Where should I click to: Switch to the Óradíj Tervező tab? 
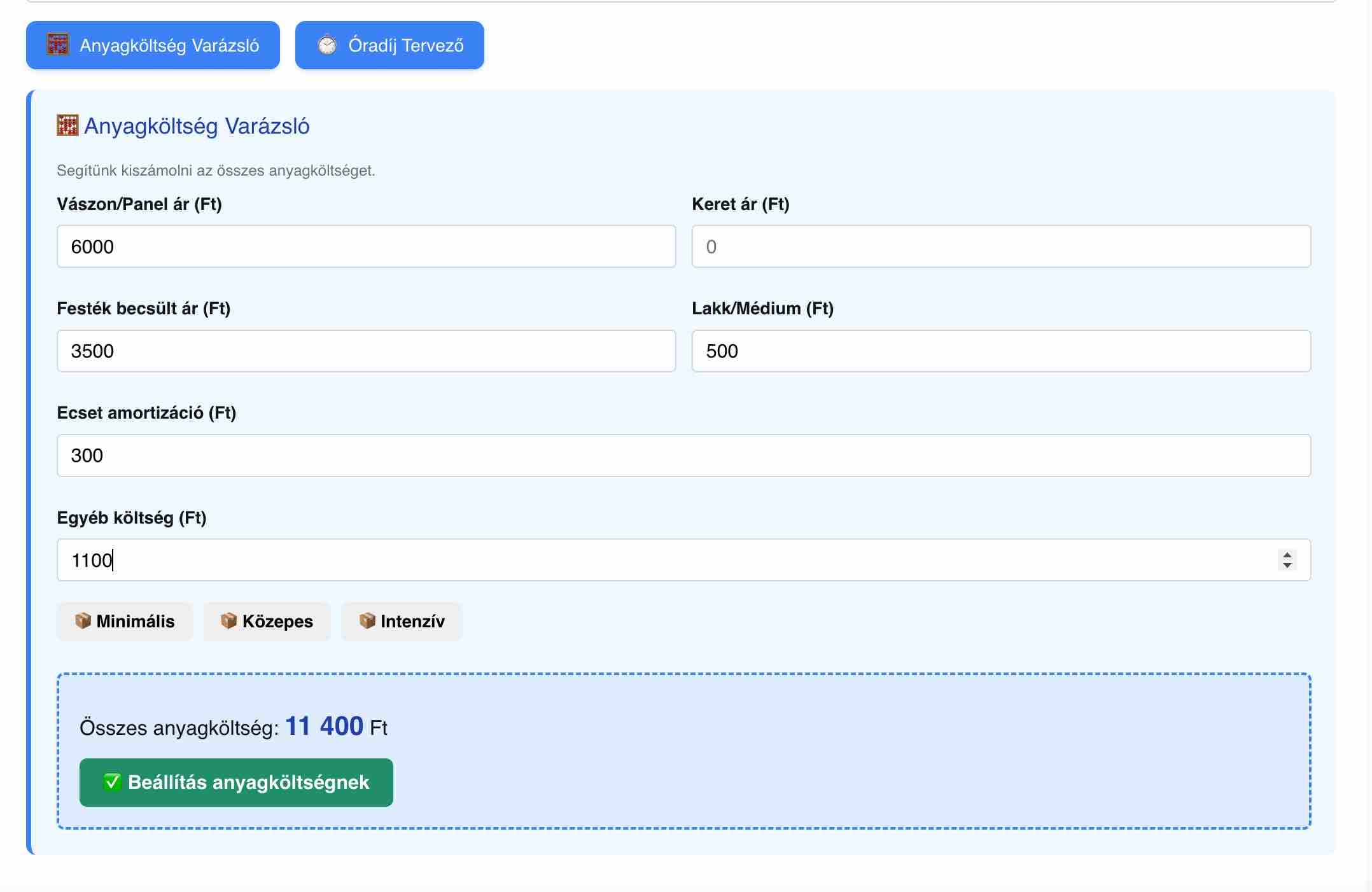click(389, 45)
